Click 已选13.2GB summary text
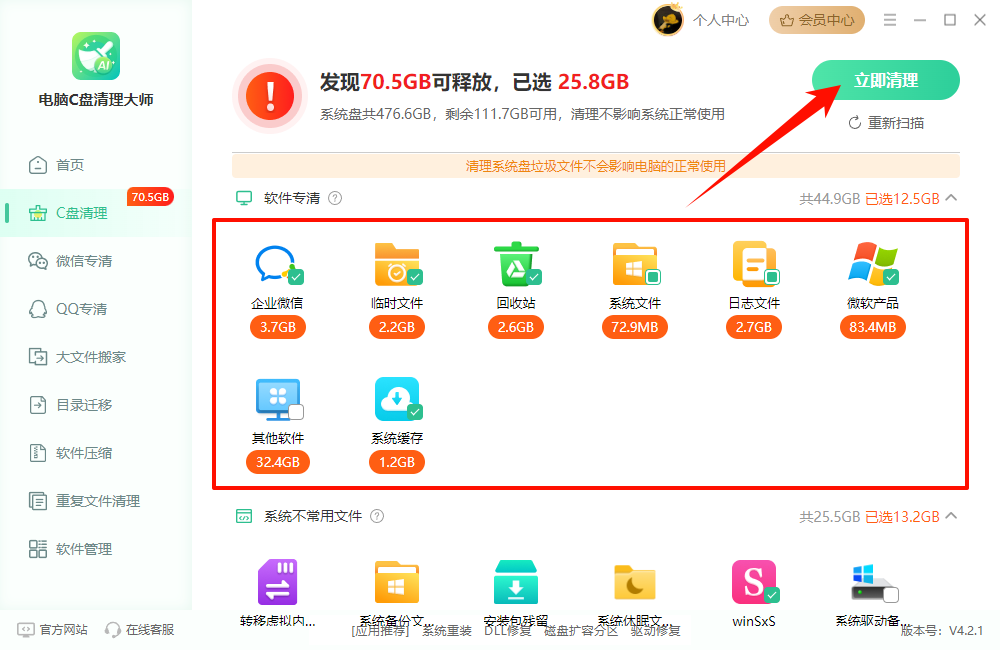 point(902,517)
